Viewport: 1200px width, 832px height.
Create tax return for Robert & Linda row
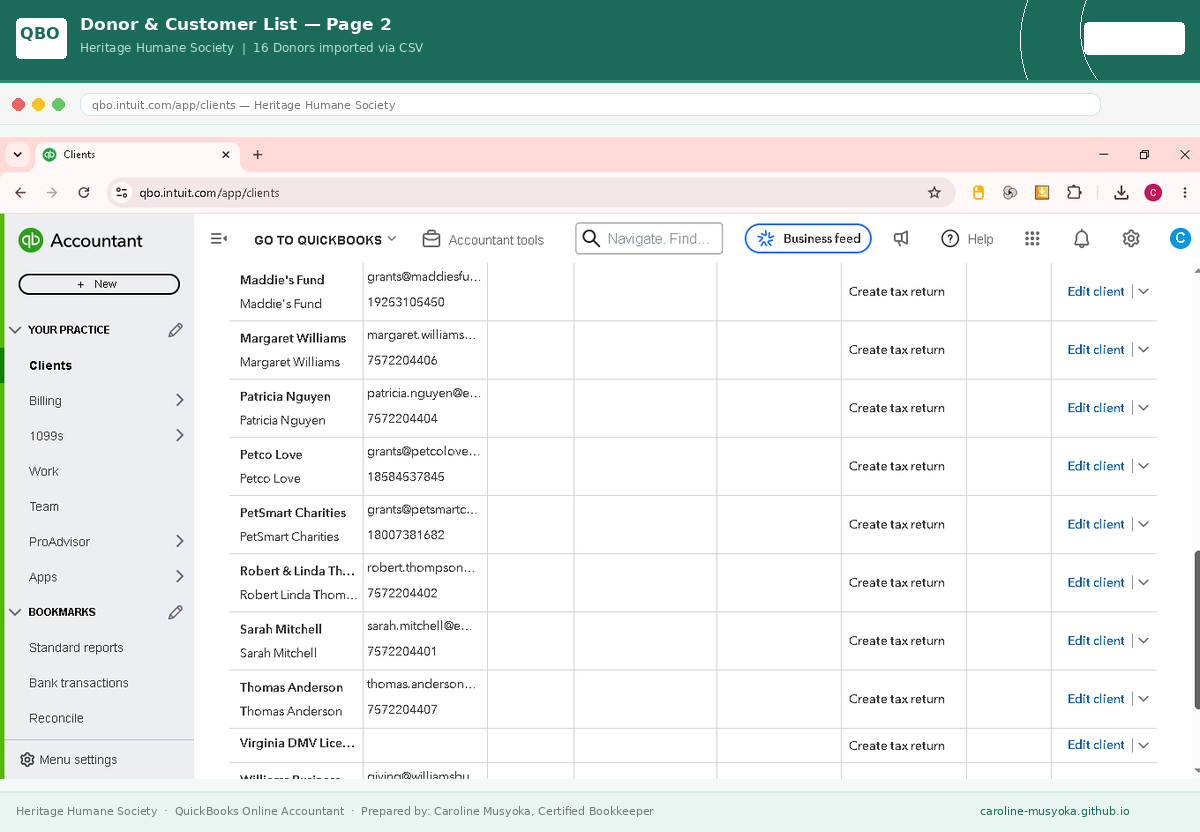point(897,582)
